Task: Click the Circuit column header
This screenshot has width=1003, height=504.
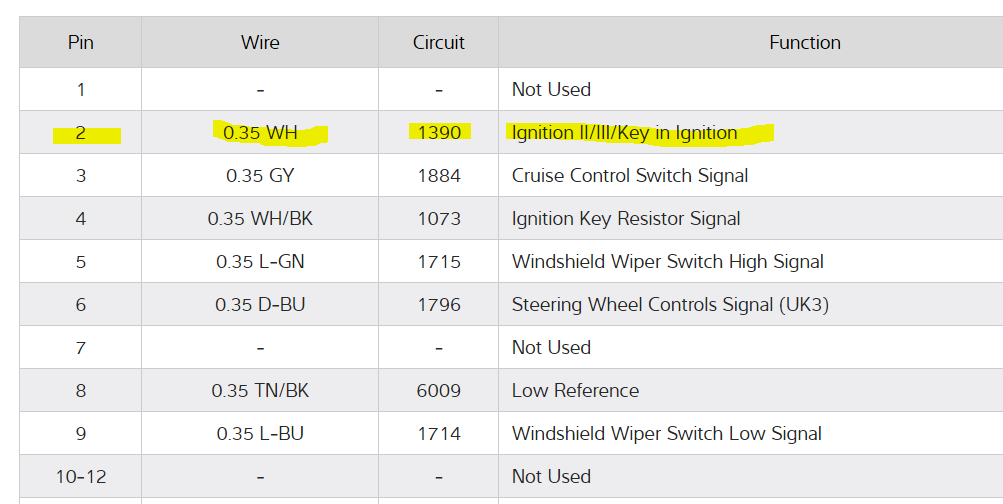Action: tap(439, 43)
